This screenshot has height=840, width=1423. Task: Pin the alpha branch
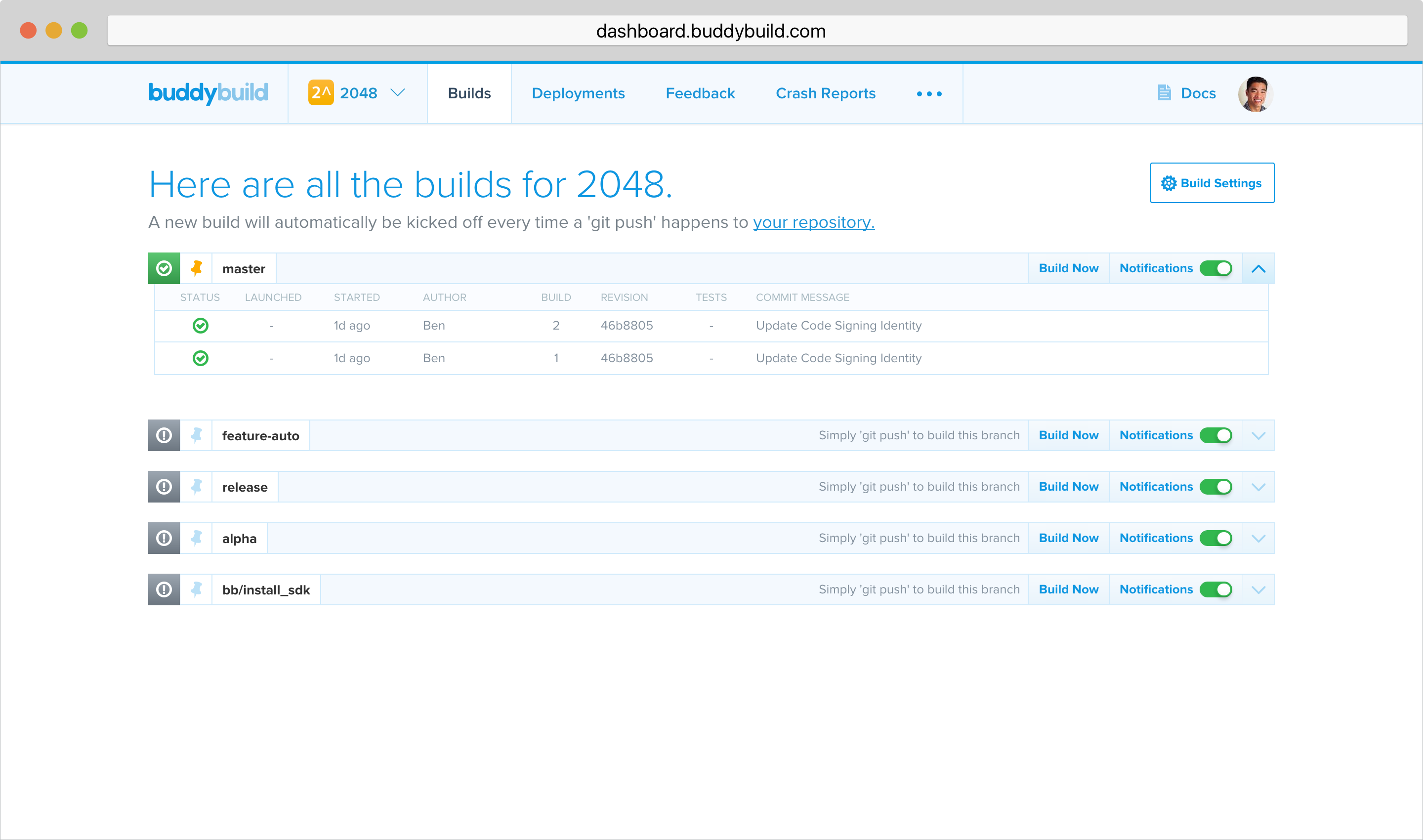197,538
